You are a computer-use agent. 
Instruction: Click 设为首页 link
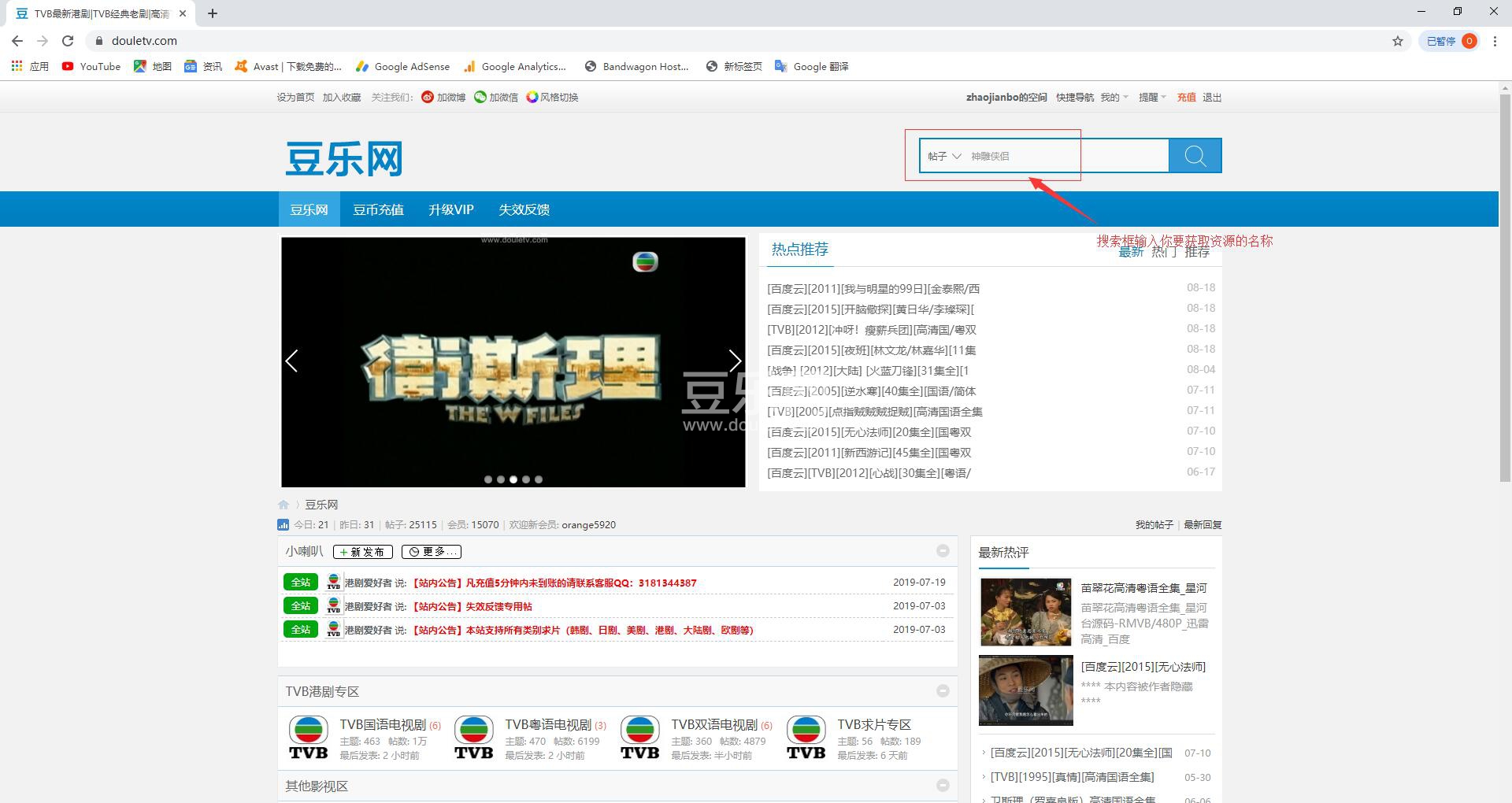point(295,98)
